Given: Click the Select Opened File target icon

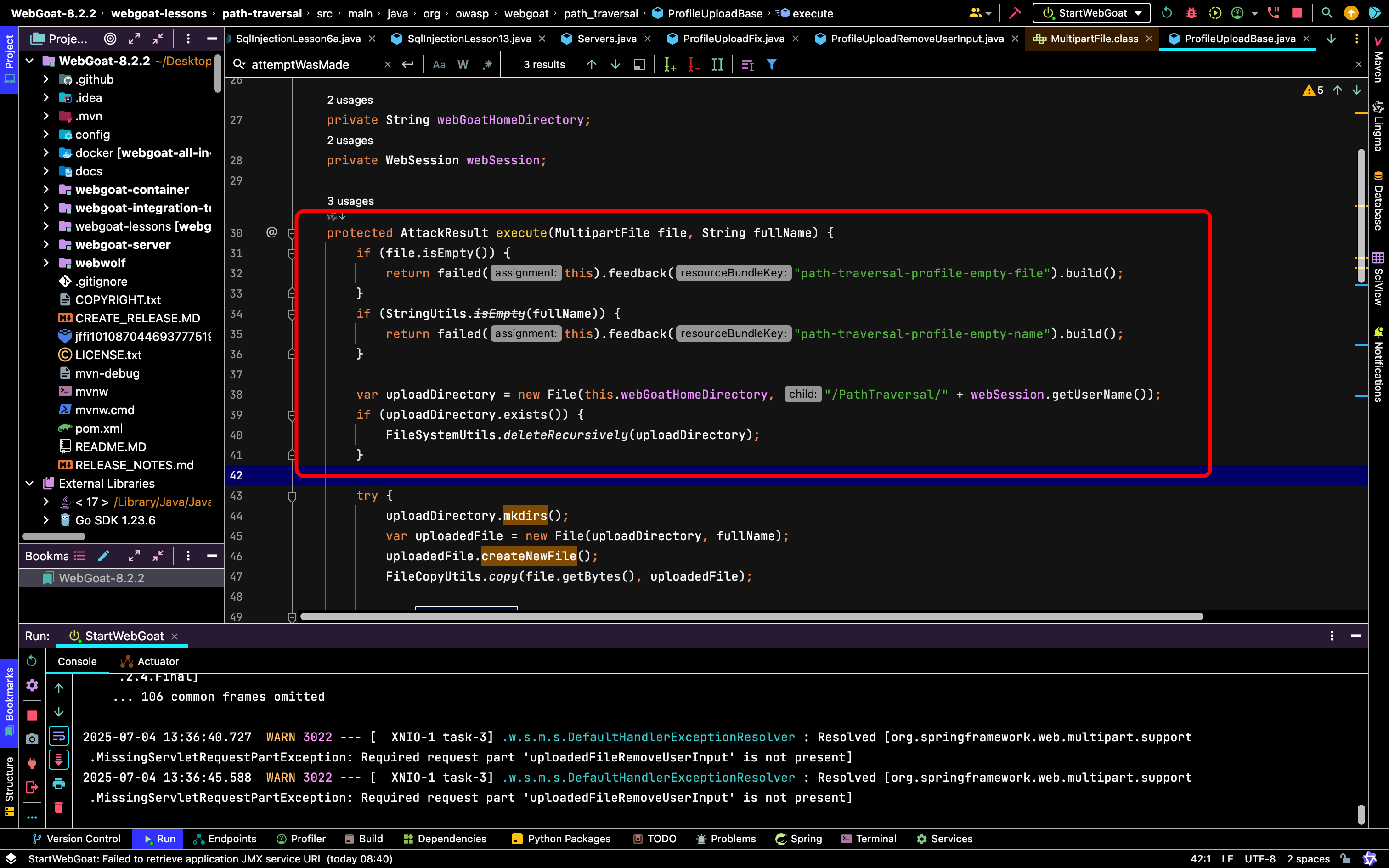Looking at the screenshot, I should pyautogui.click(x=110, y=39).
